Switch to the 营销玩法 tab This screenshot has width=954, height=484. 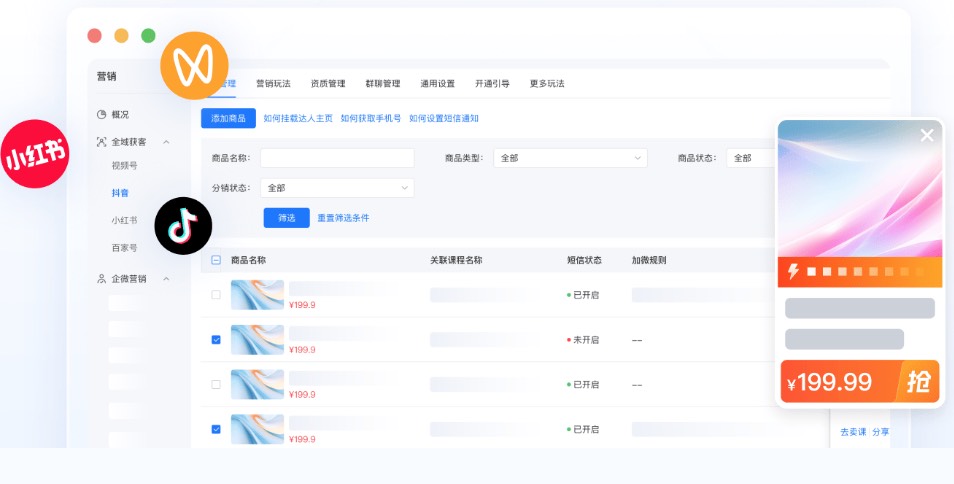[x=273, y=83]
